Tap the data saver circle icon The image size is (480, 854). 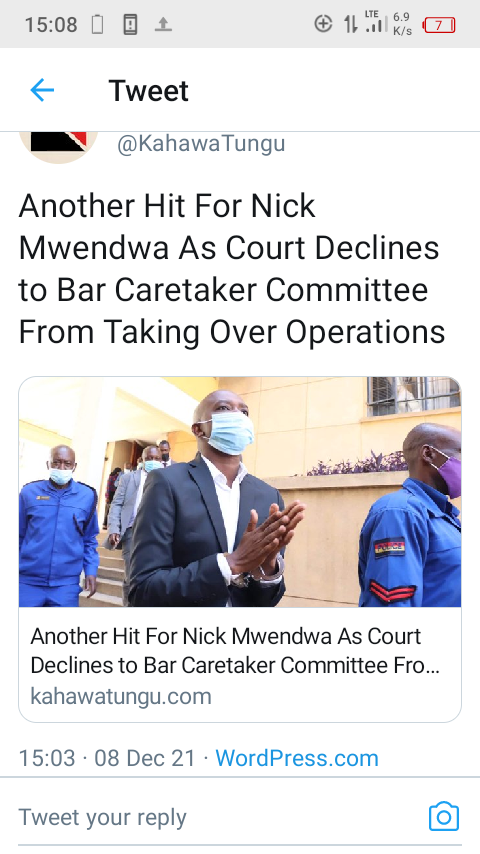pyautogui.click(x=323, y=24)
